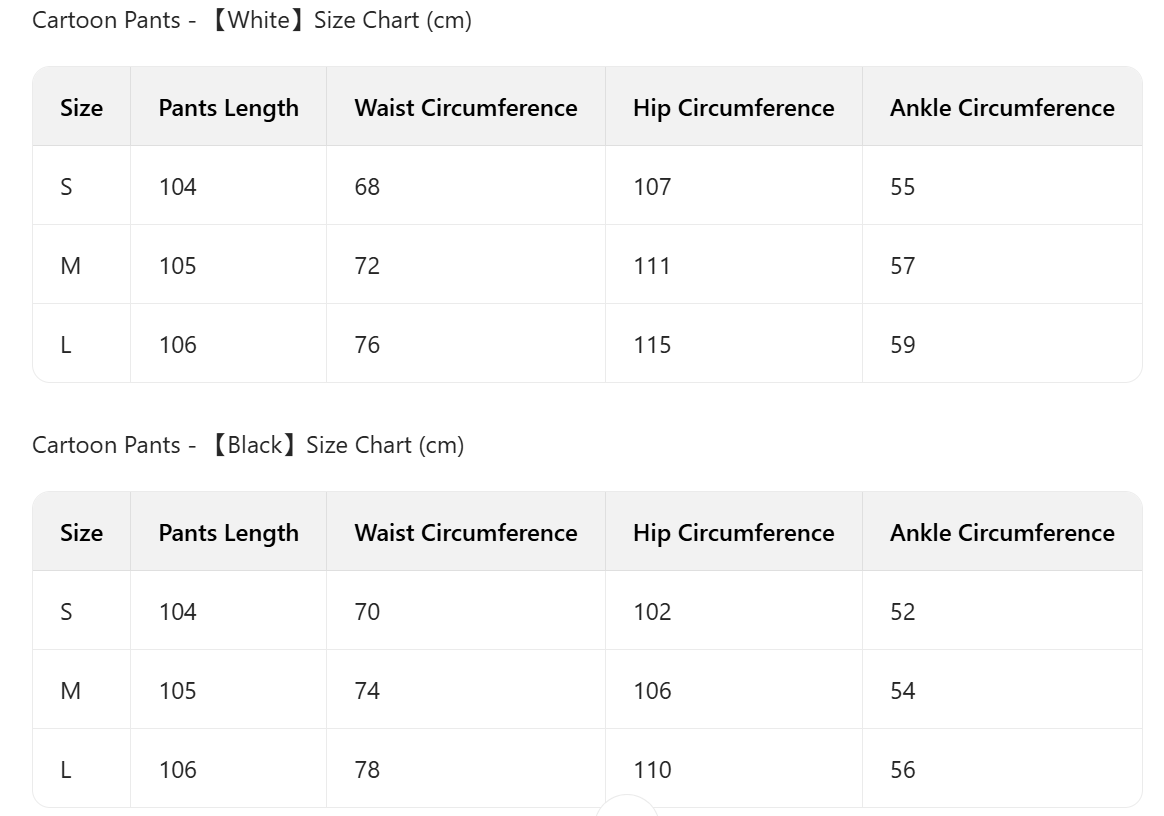Click the ankle value 59 cell
The image size is (1164, 816).
click(x=902, y=345)
